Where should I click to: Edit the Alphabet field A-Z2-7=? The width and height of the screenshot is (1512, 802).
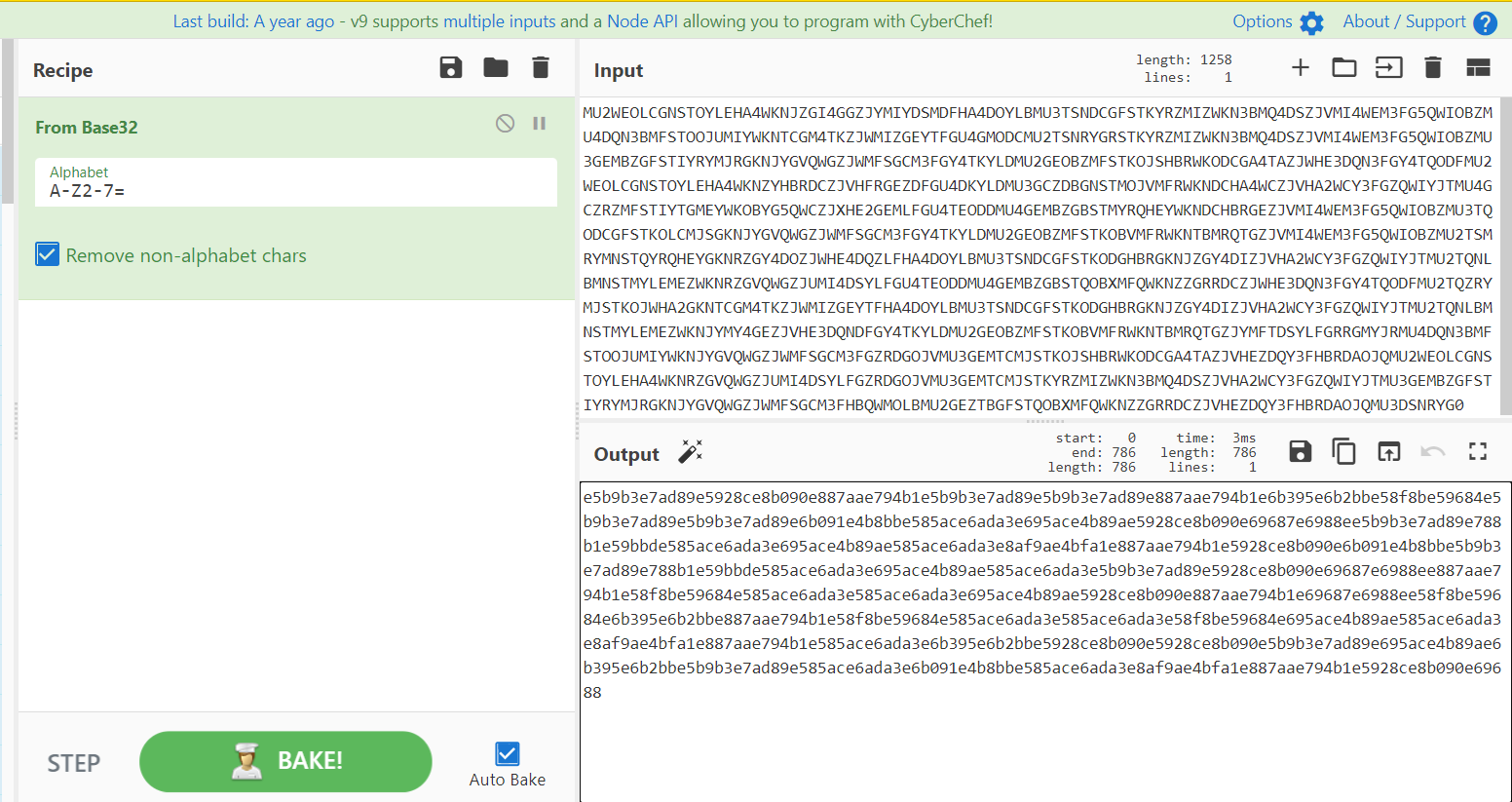pos(296,182)
